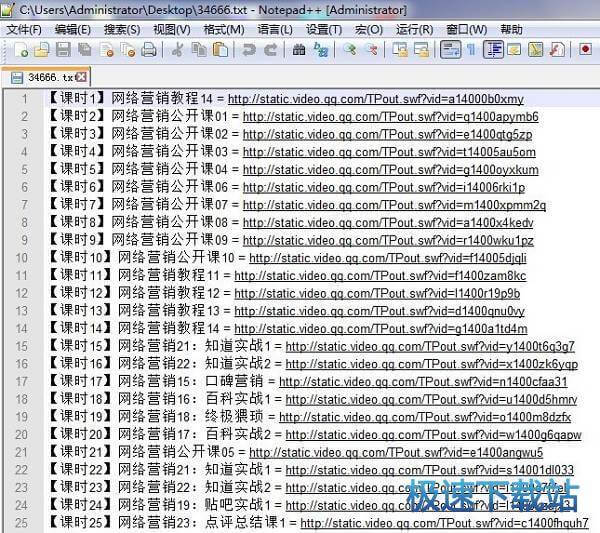Start macro recording with red dot icon

pyautogui.click(x=585, y=49)
